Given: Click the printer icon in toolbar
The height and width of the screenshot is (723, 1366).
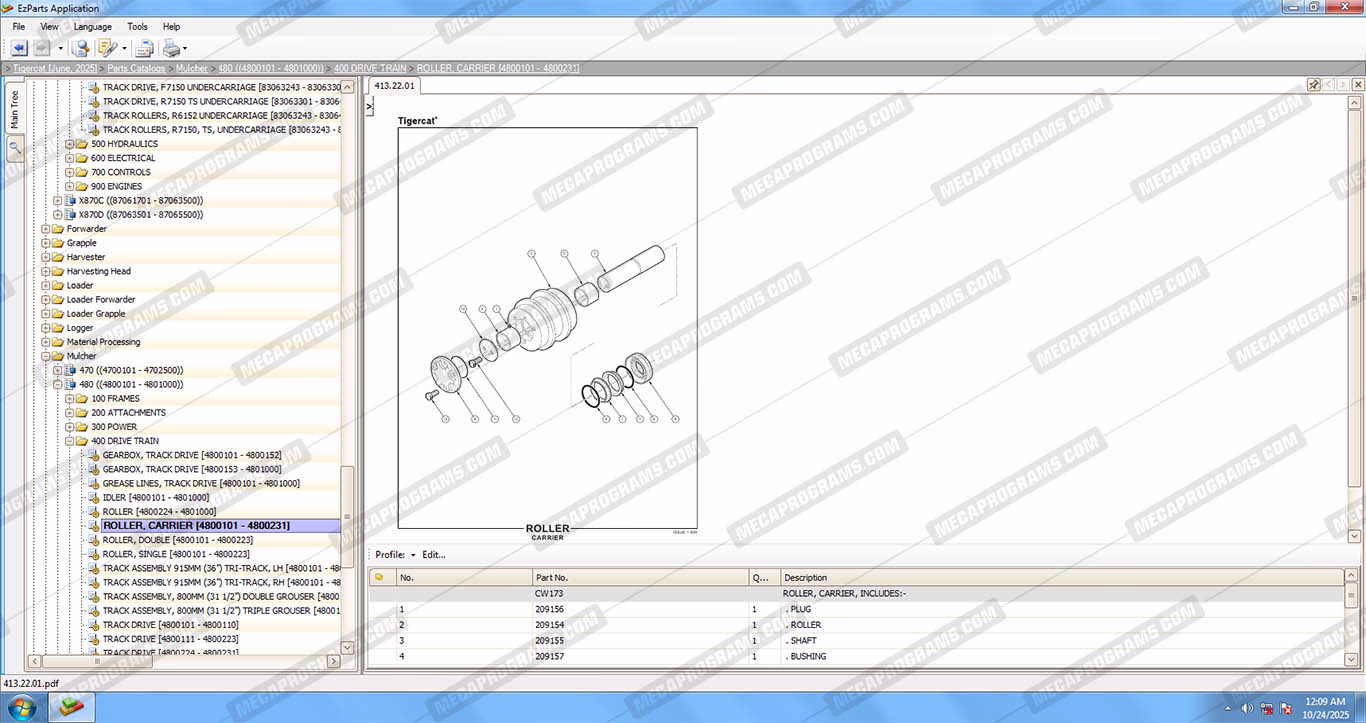Looking at the screenshot, I should coord(171,48).
